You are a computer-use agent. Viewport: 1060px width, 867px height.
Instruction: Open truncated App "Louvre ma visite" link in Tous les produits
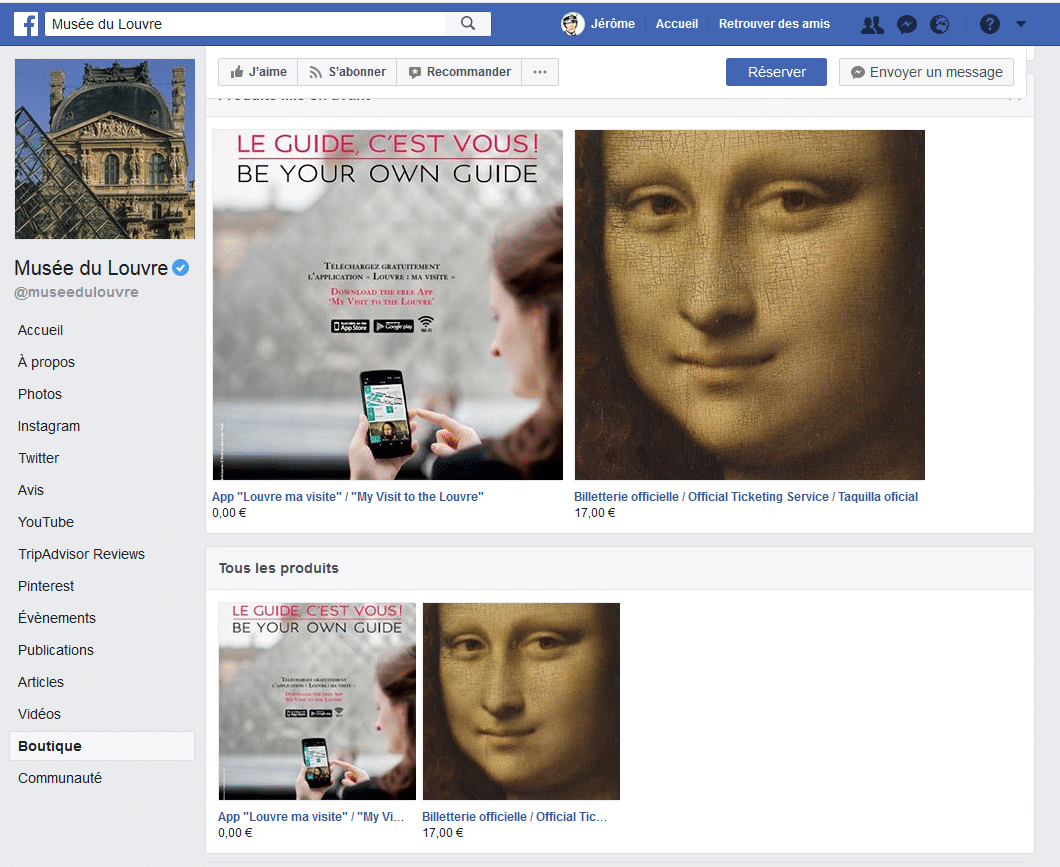tap(311, 816)
